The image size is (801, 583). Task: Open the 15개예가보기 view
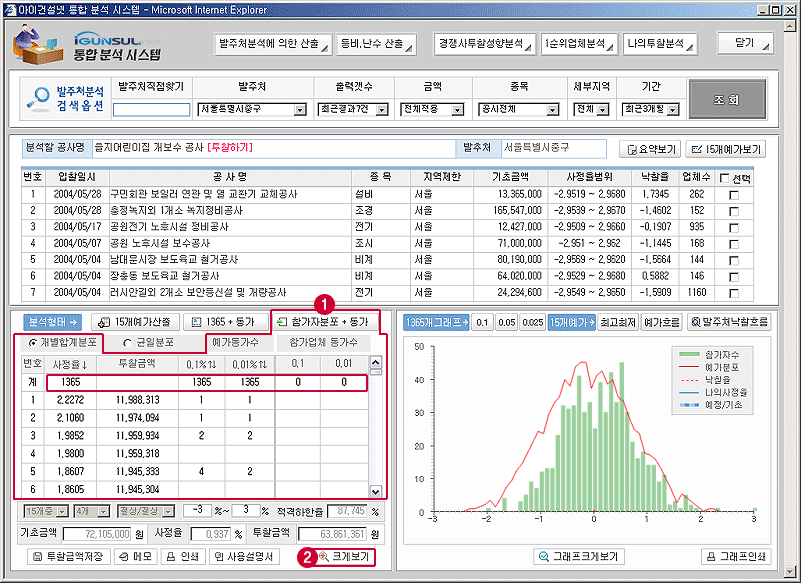(725, 149)
